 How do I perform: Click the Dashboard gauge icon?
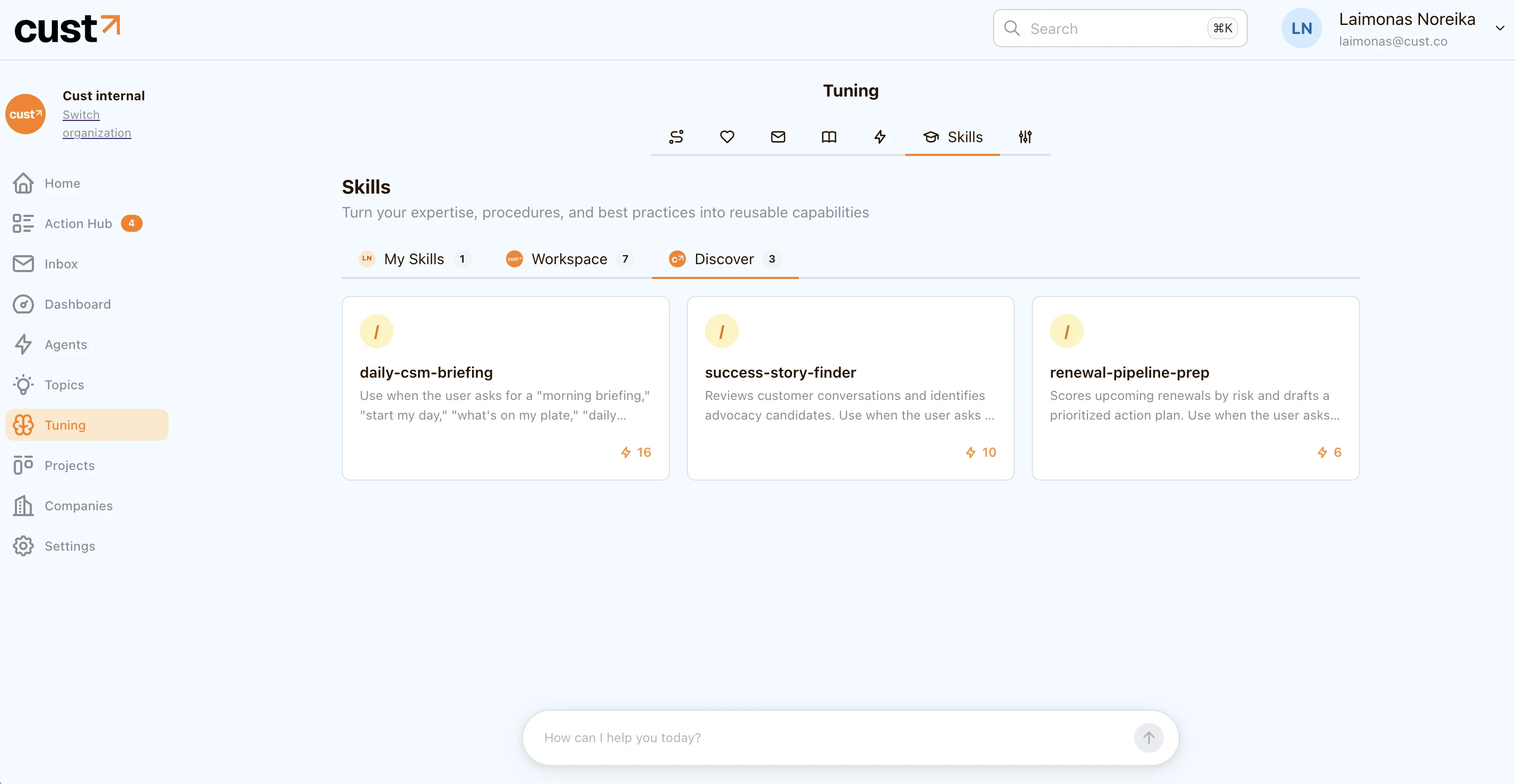coord(23,304)
